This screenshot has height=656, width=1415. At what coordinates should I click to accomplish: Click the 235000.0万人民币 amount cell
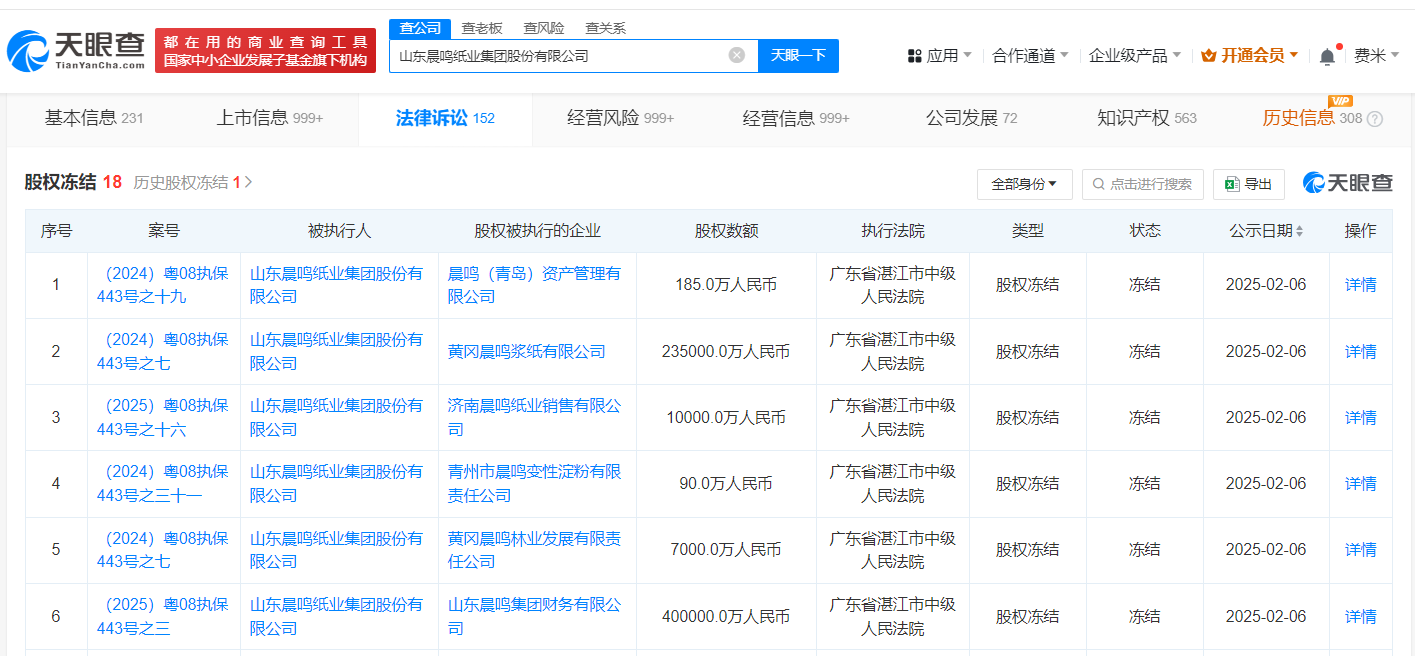[726, 351]
